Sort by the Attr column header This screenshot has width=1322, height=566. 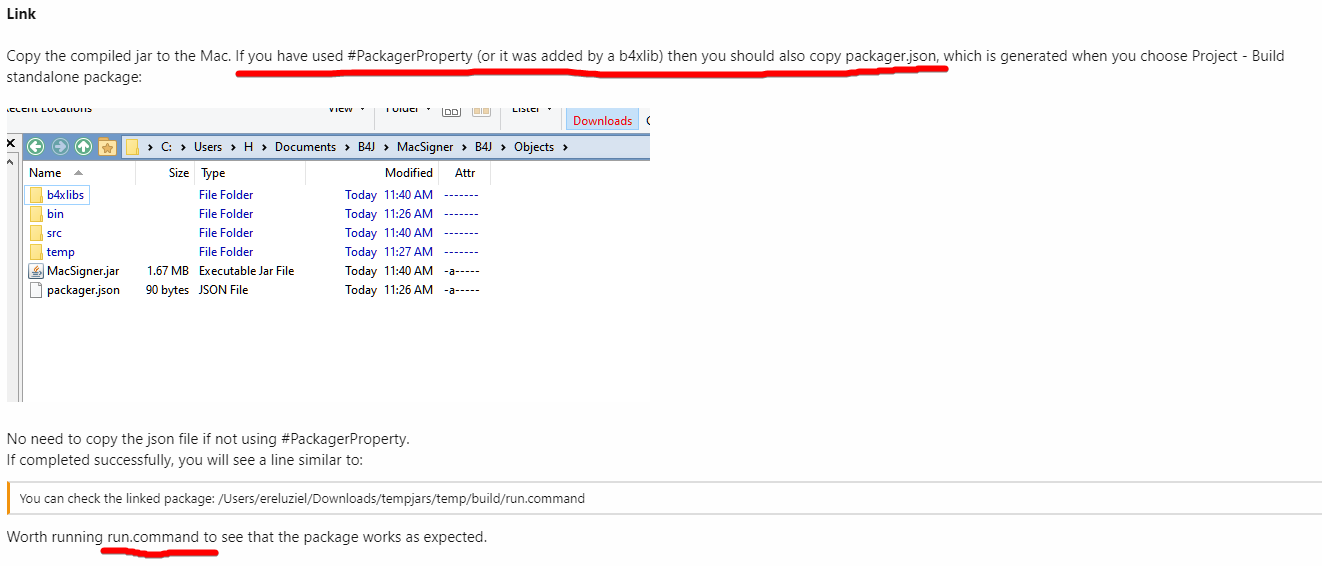[465, 173]
